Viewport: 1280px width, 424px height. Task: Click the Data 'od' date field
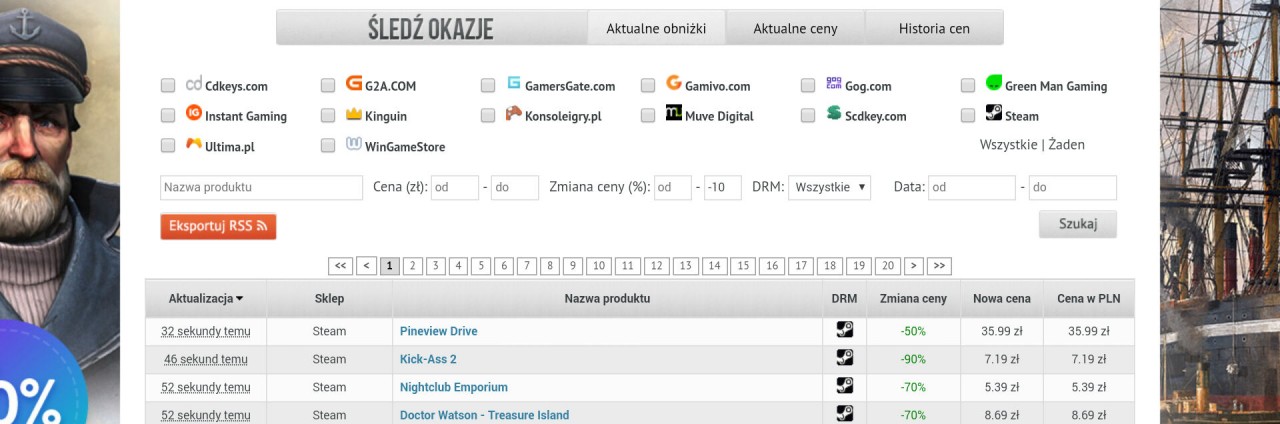pos(971,187)
